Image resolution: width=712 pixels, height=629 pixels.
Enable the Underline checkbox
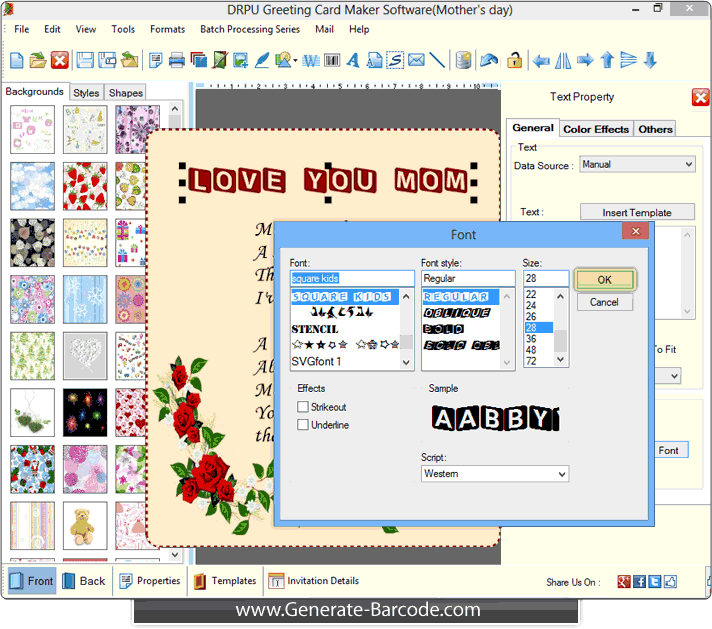coord(303,425)
